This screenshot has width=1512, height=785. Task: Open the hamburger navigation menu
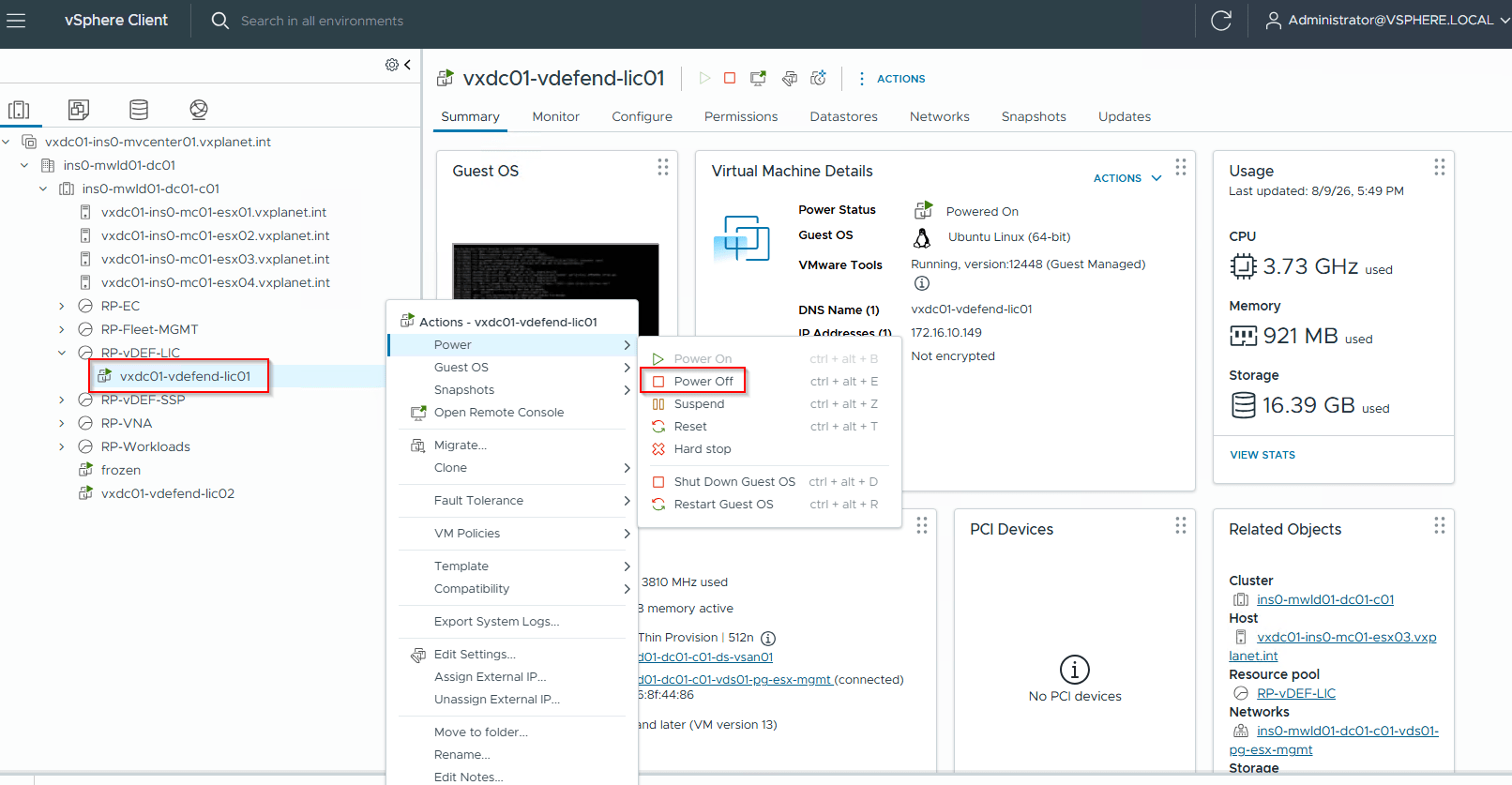click(16, 20)
